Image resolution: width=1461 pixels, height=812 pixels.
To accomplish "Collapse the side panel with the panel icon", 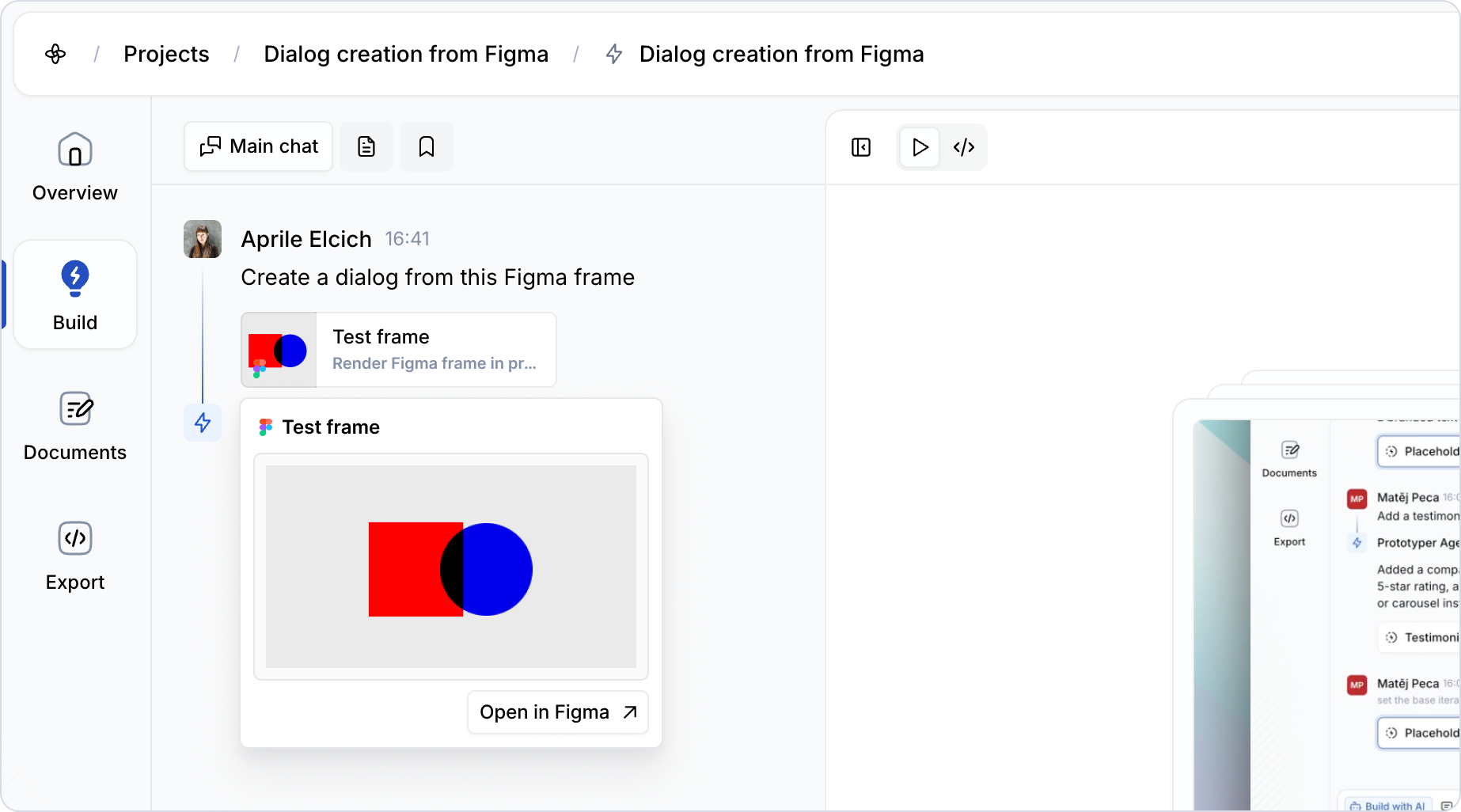I will point(861,147).
